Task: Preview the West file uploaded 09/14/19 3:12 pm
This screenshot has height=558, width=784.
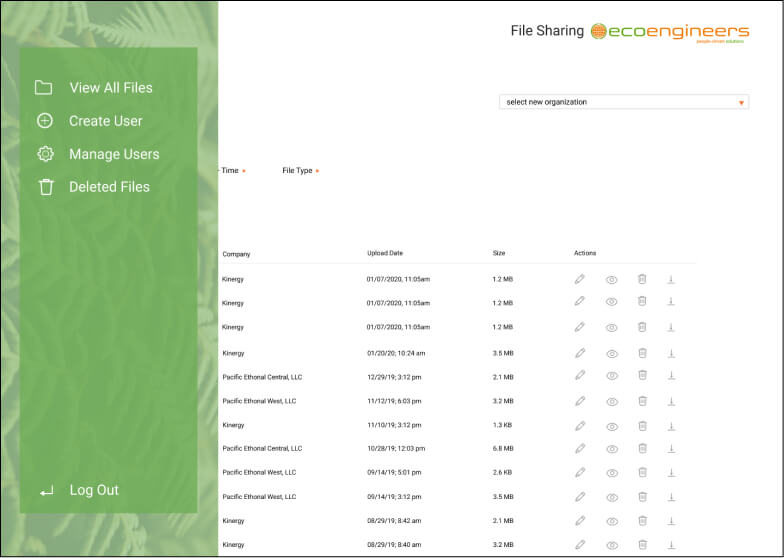Action: [x=612, y=497]
